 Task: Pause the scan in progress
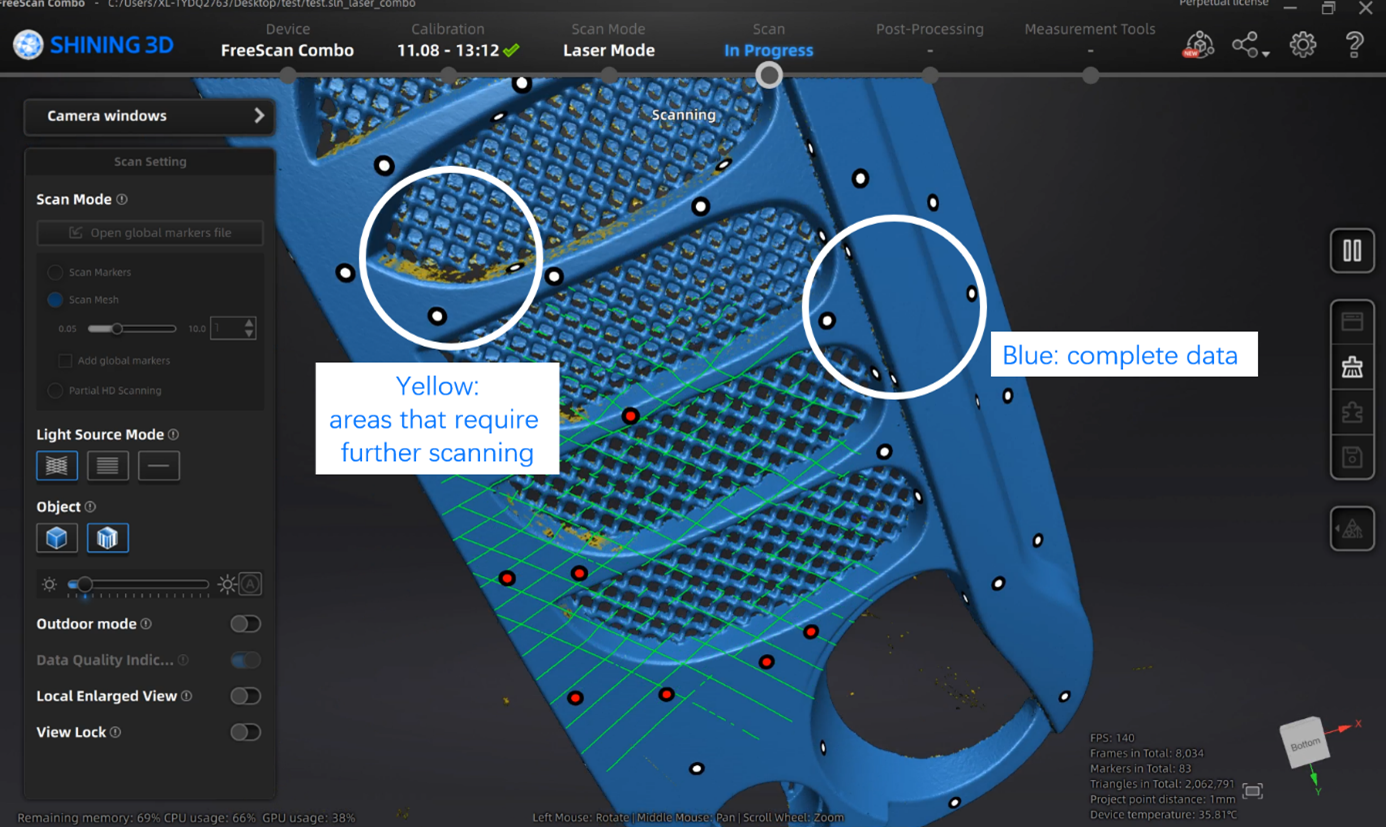coord(1352,250)
